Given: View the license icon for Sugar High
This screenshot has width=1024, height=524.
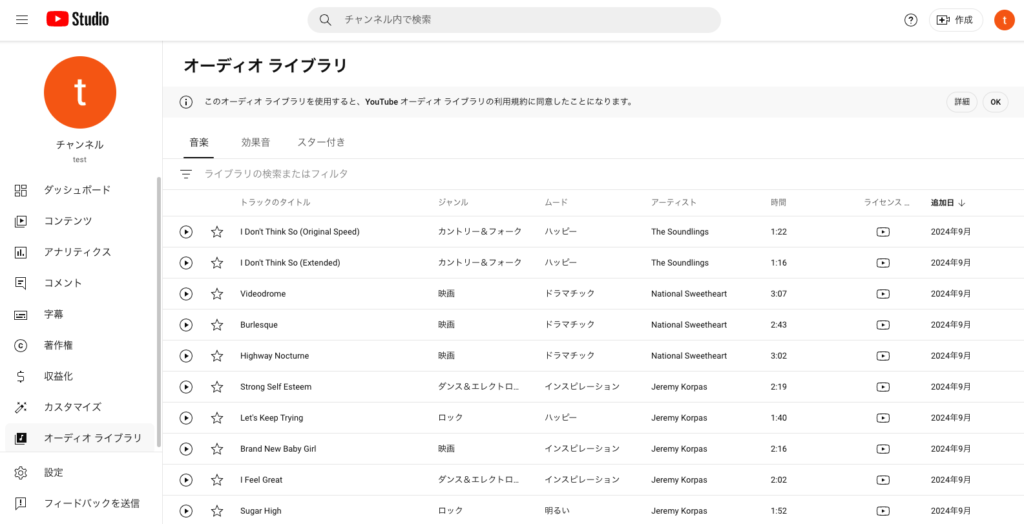Looking at the screenshot, I should (x=883, y=511).
